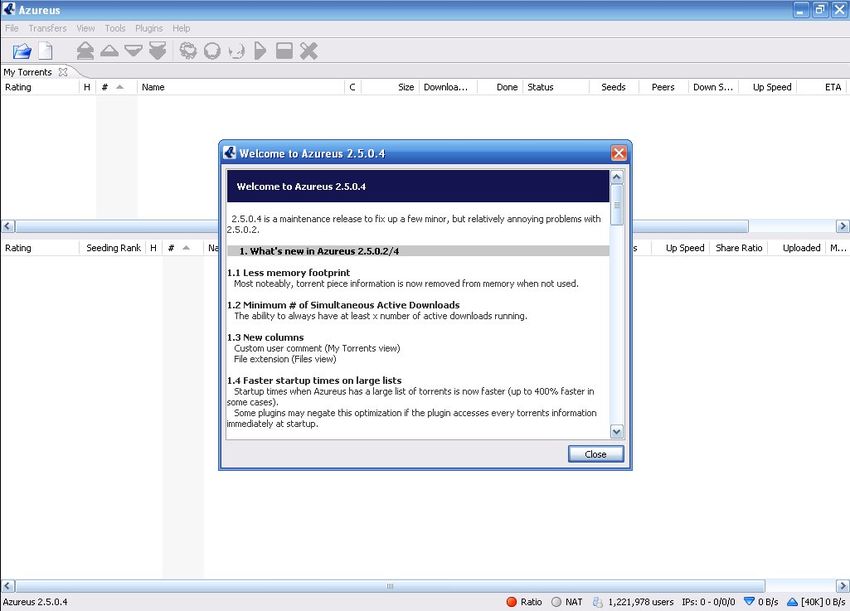
Task: Open the Tools menu
Action: point(115,28)
